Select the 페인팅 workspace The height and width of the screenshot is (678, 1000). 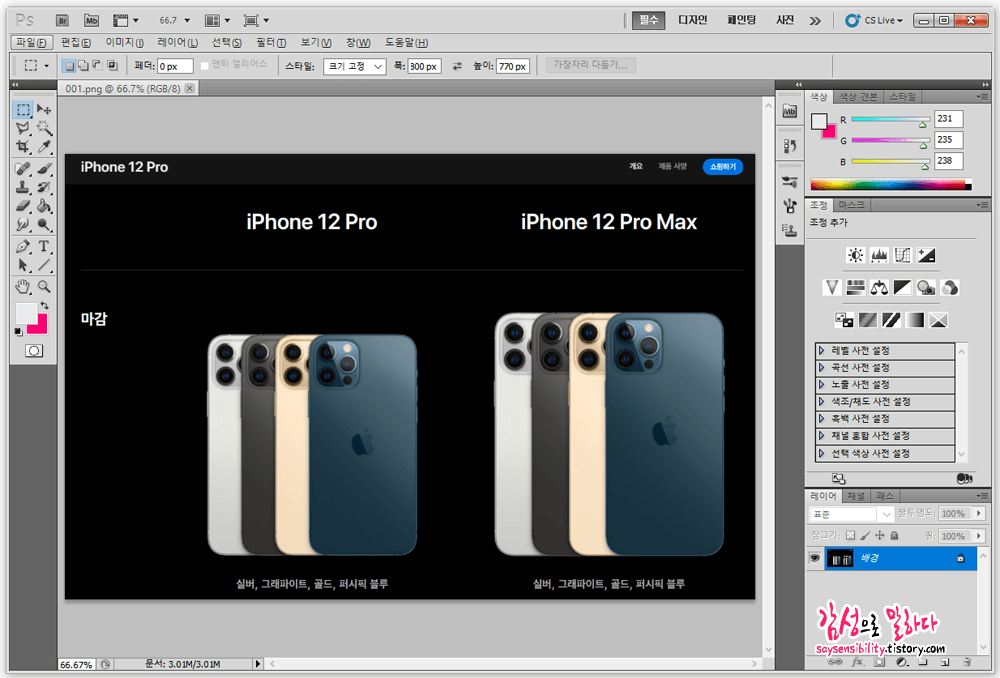(x=741, y=20)
